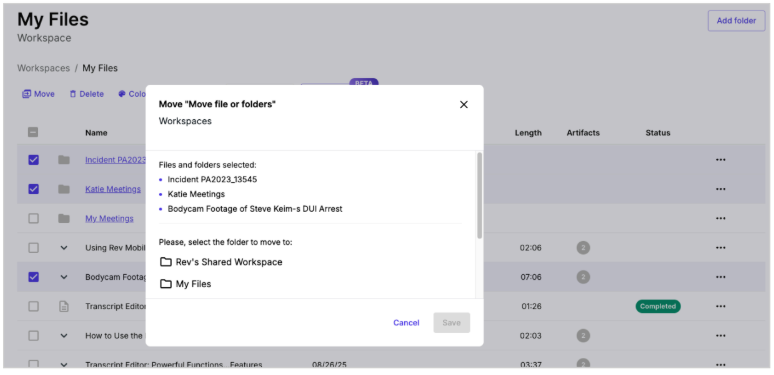The image size is (774, 375).
Task: Click the Length column header
Action: coord(528,133)
